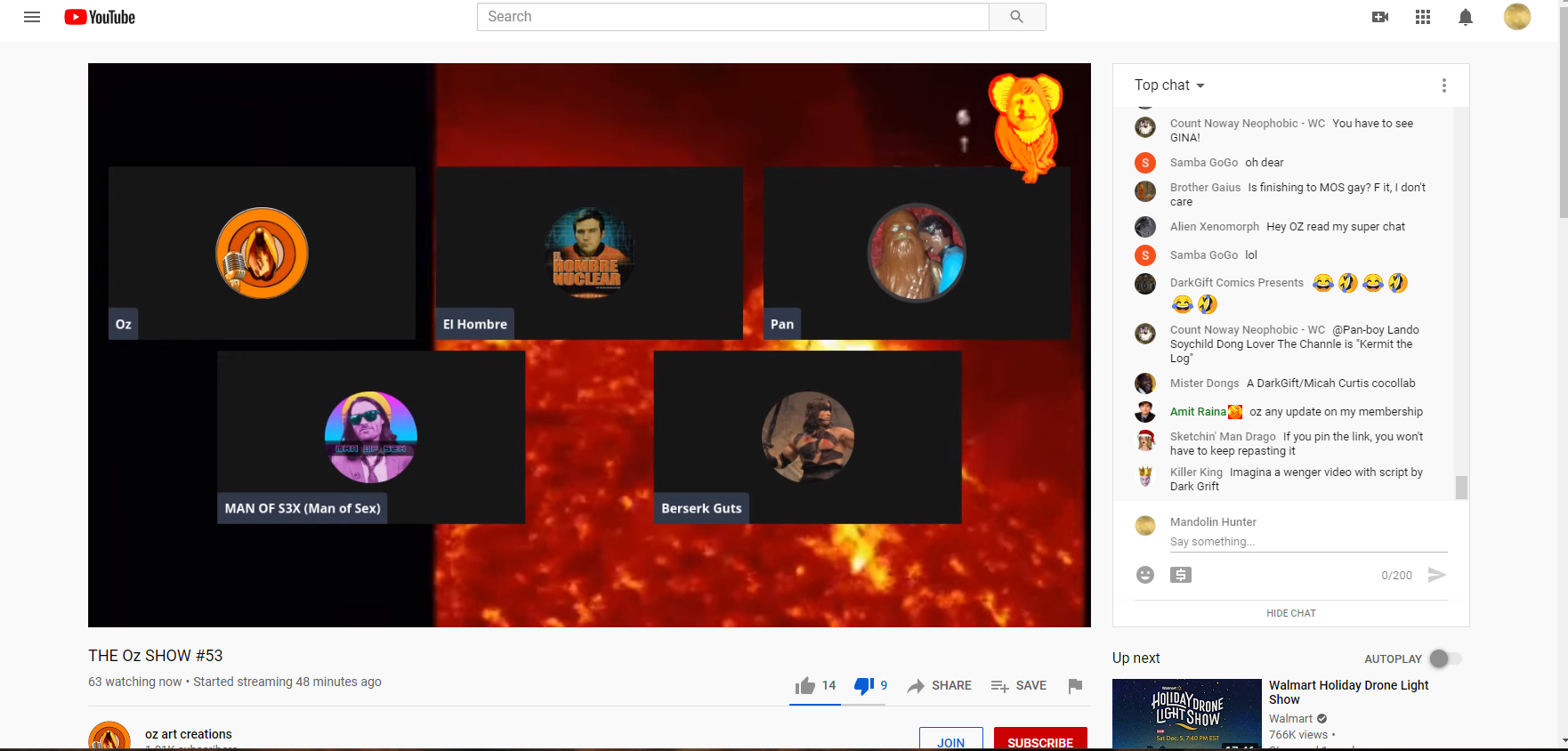
Task: Click the 'Say something...' chat input
Action: 1309,542
